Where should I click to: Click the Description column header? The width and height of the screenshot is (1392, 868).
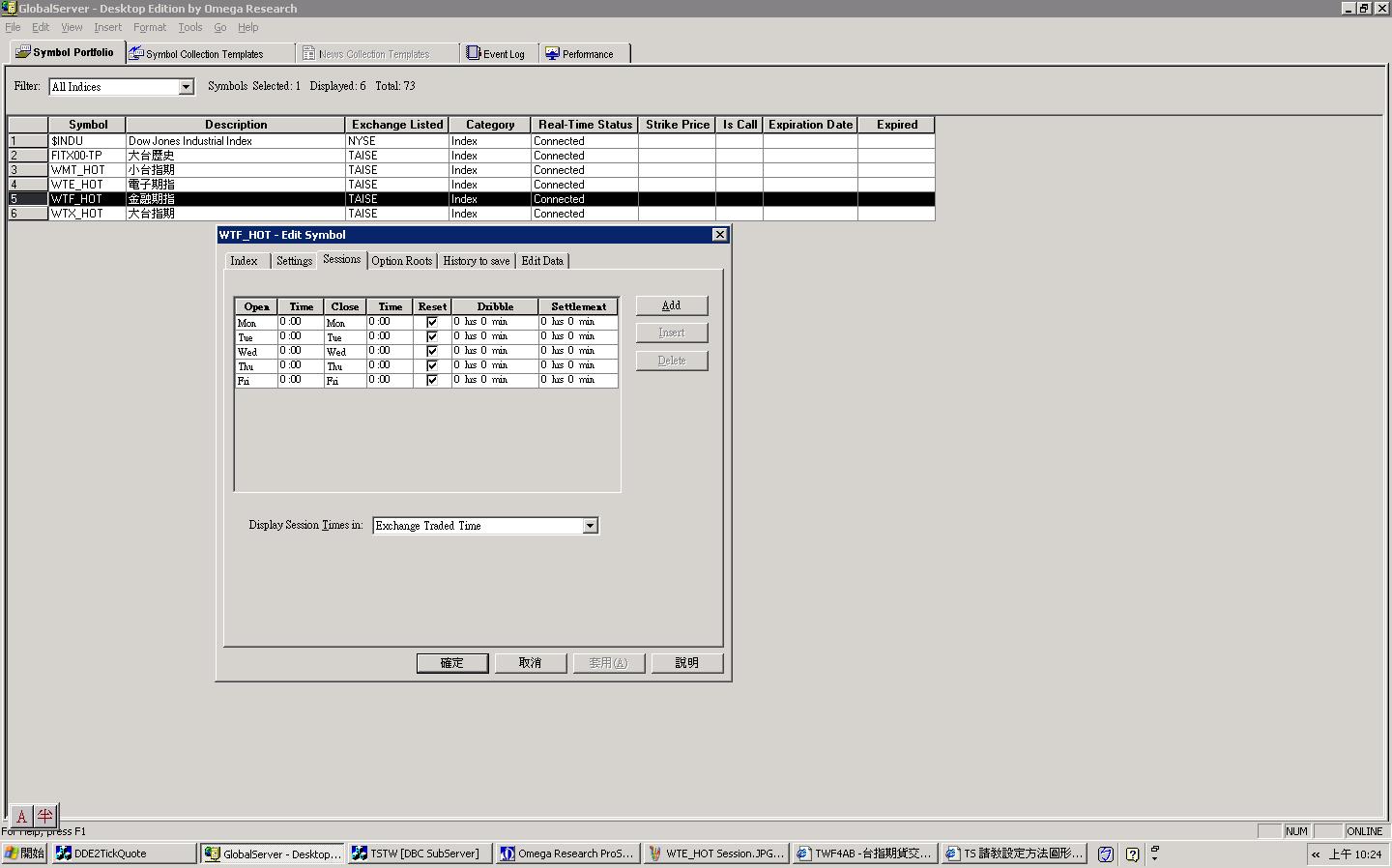coord(236,125)
